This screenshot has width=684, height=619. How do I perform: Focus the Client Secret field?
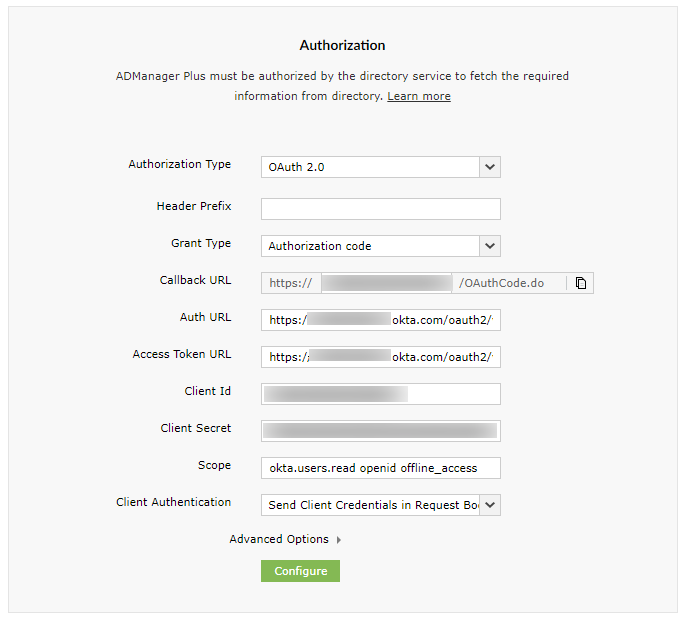pyautogui.click(x=380, y=431)
